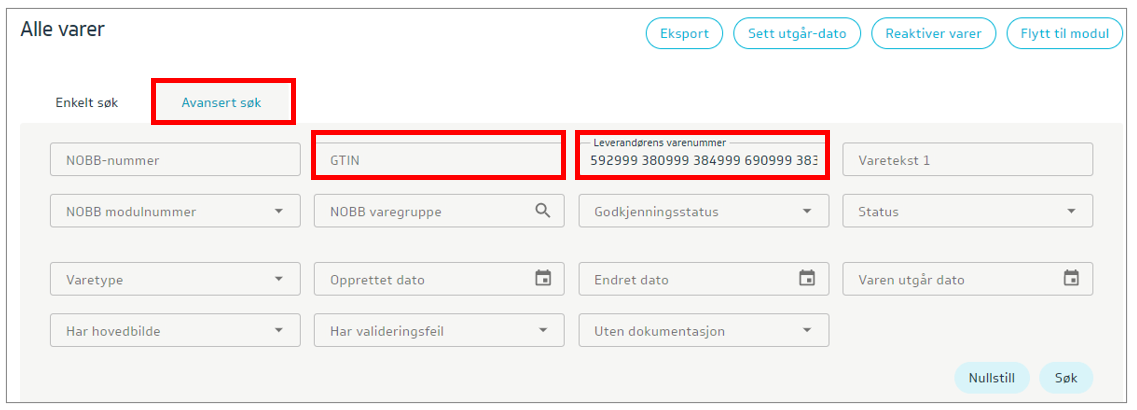Switch to the Enkelt søk tab
This screenshot has width=1137, height=410.
pyautogui.click(x=87, y=102)
